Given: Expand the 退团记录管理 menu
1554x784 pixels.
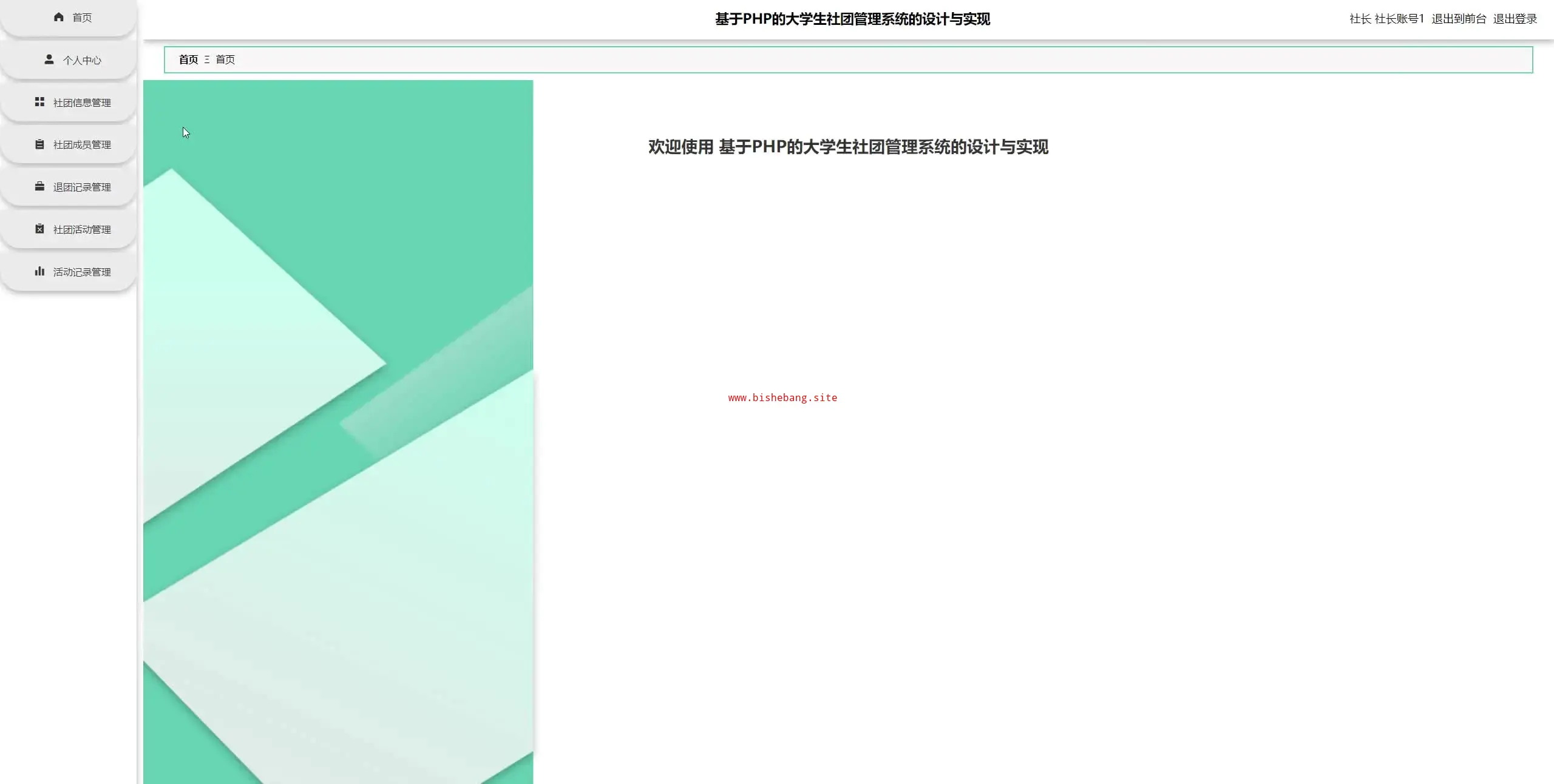Looking at the screenshot, I should pyautogui.click(x=81, y=187).
